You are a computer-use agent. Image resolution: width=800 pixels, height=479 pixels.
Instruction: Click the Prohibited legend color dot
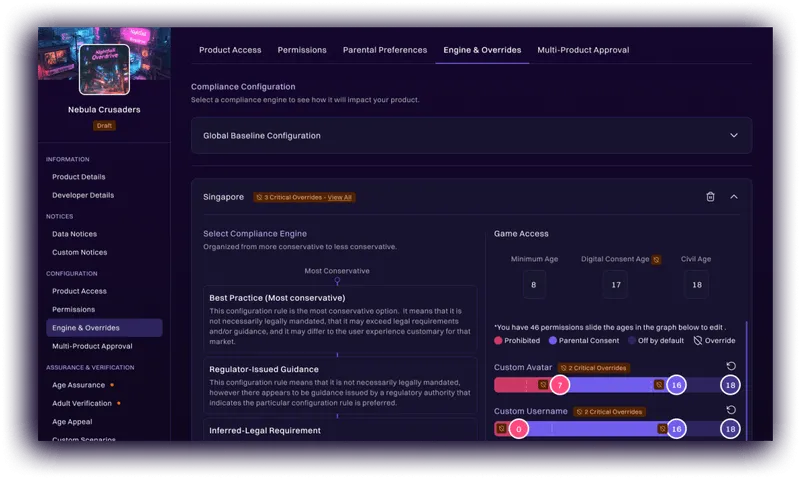[498, 341]
